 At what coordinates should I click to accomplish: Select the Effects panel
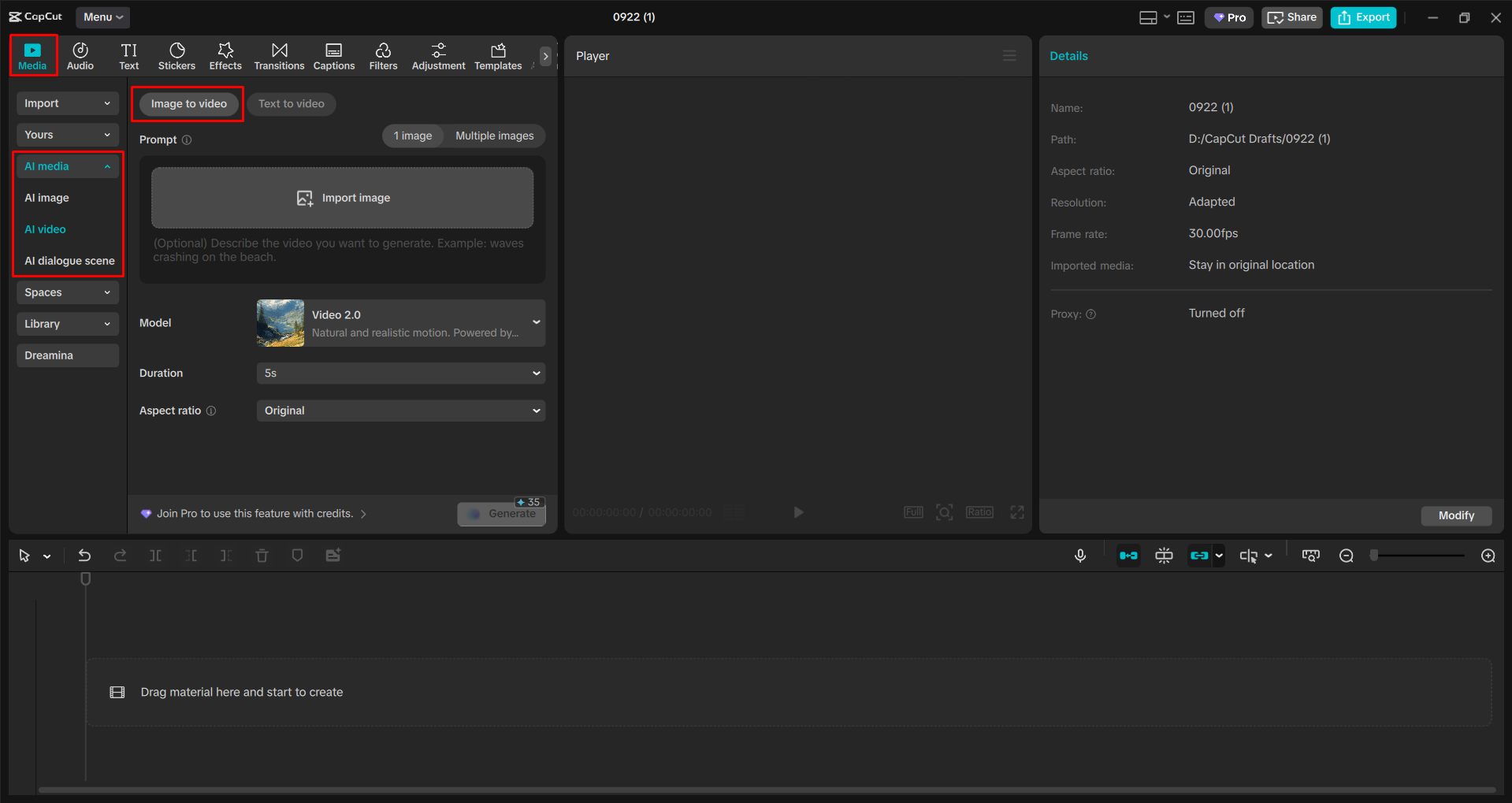pos(225,55)
